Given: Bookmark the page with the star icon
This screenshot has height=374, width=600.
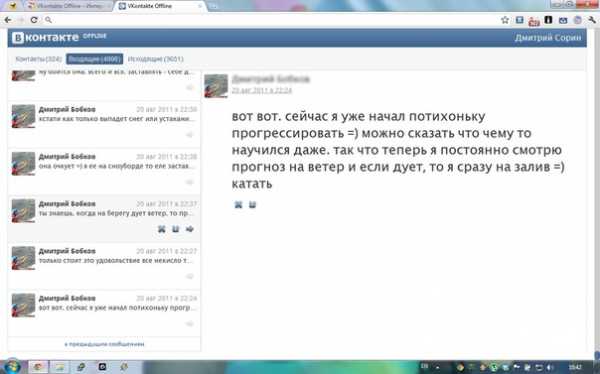Looking at the screenshot, I should click(505, 20).
